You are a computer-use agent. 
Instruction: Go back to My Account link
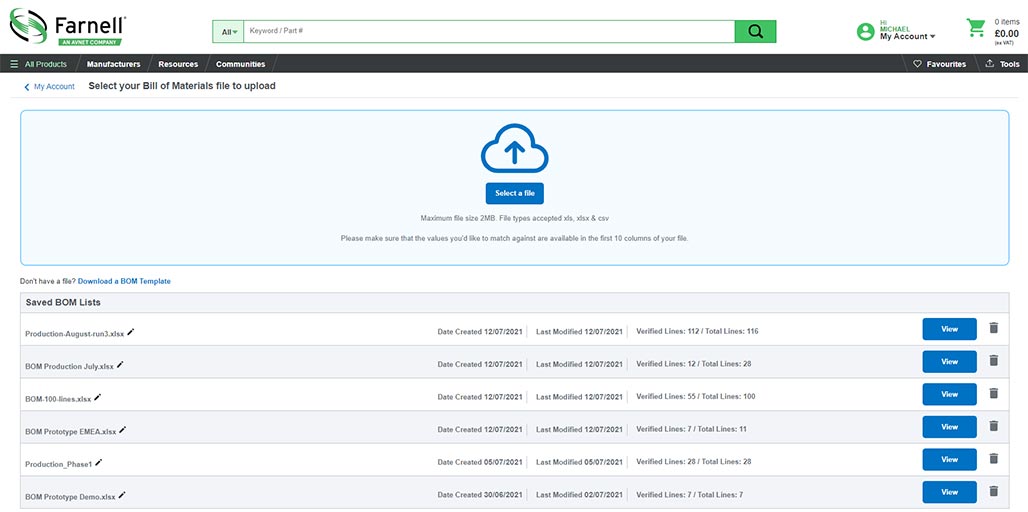click(x=50, y=87)
